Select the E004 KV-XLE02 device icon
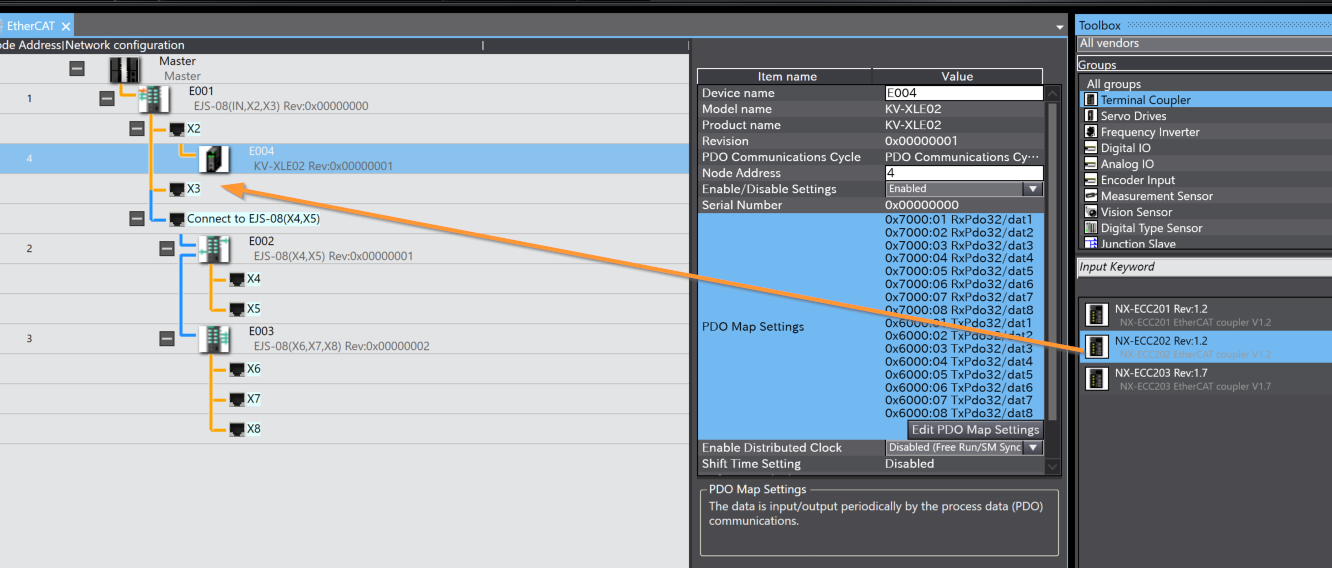 pos(214,159)
